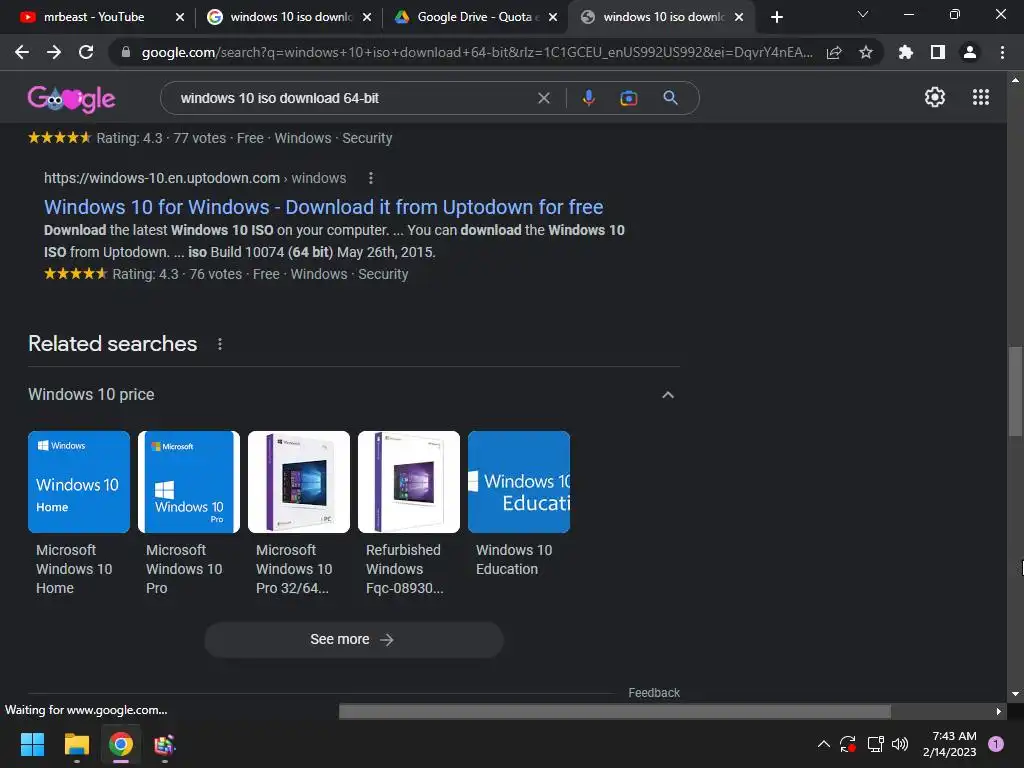The image size is (1024, 768).
Task: Open the uptodown.com URL breadcrumb
Action: coord(195,178)
